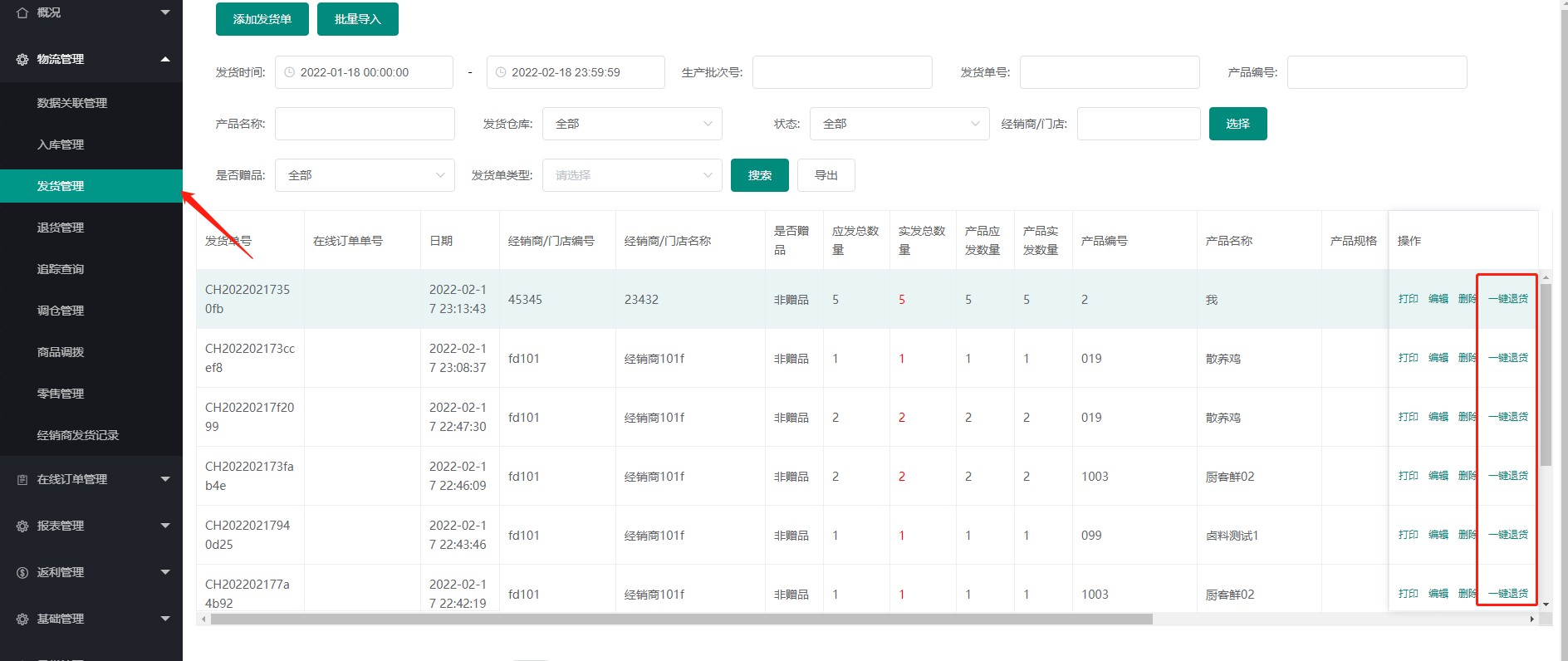The image size is (1568, 661).
Task: Click the 导出 button
Action: click(x=826, y=175)
